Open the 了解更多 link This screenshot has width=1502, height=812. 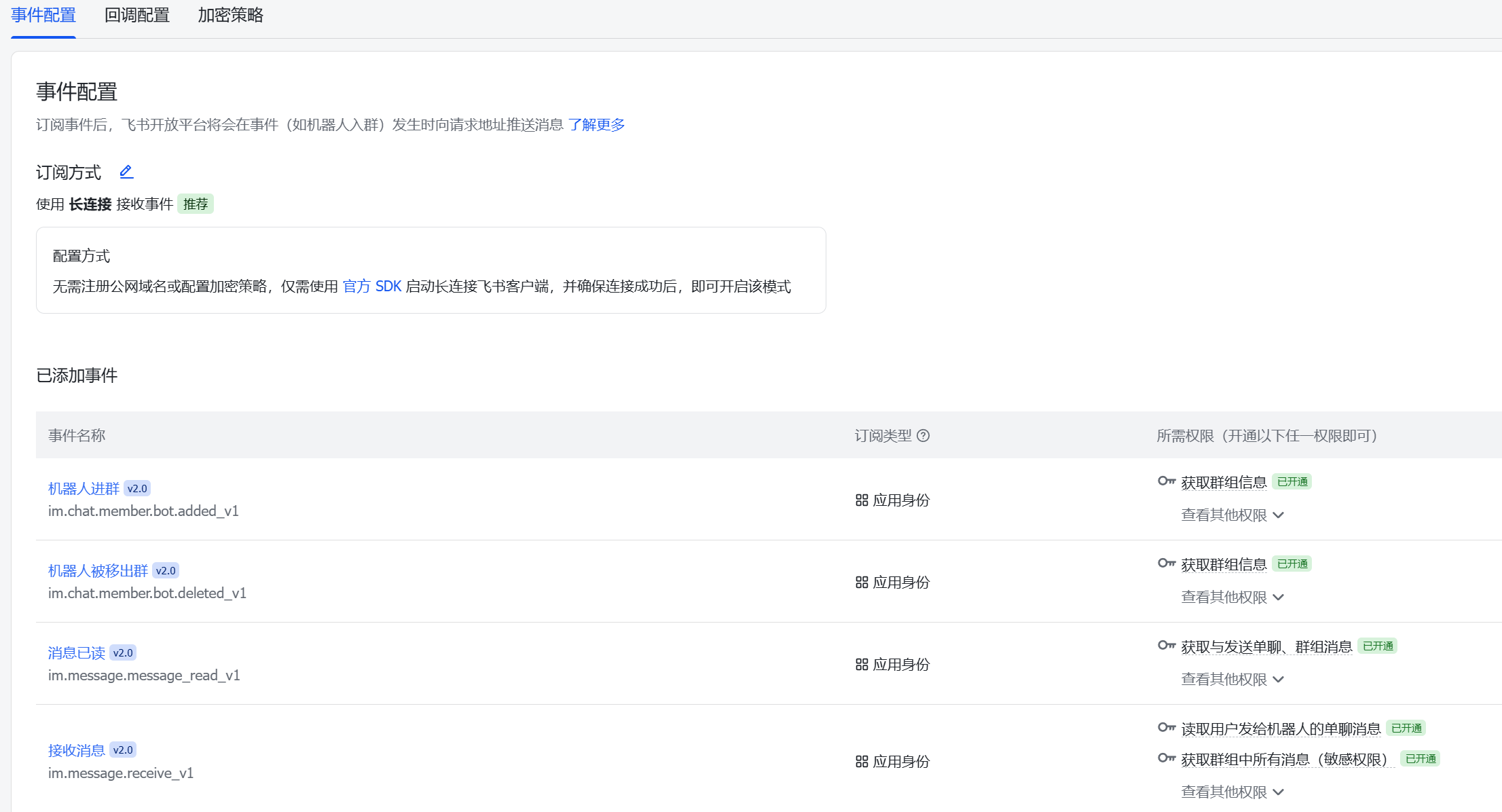596,125
